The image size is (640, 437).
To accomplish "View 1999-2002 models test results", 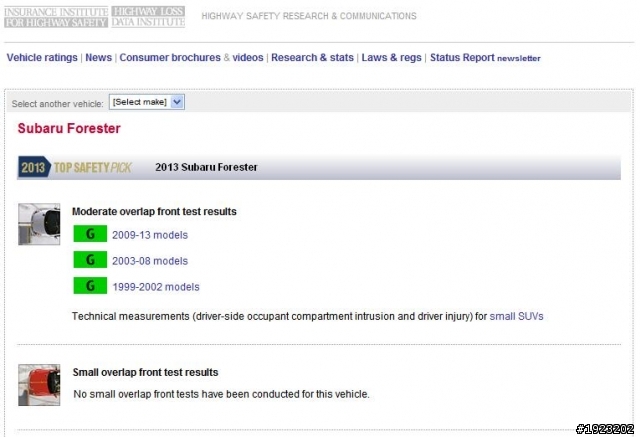I will click(156, 287).
